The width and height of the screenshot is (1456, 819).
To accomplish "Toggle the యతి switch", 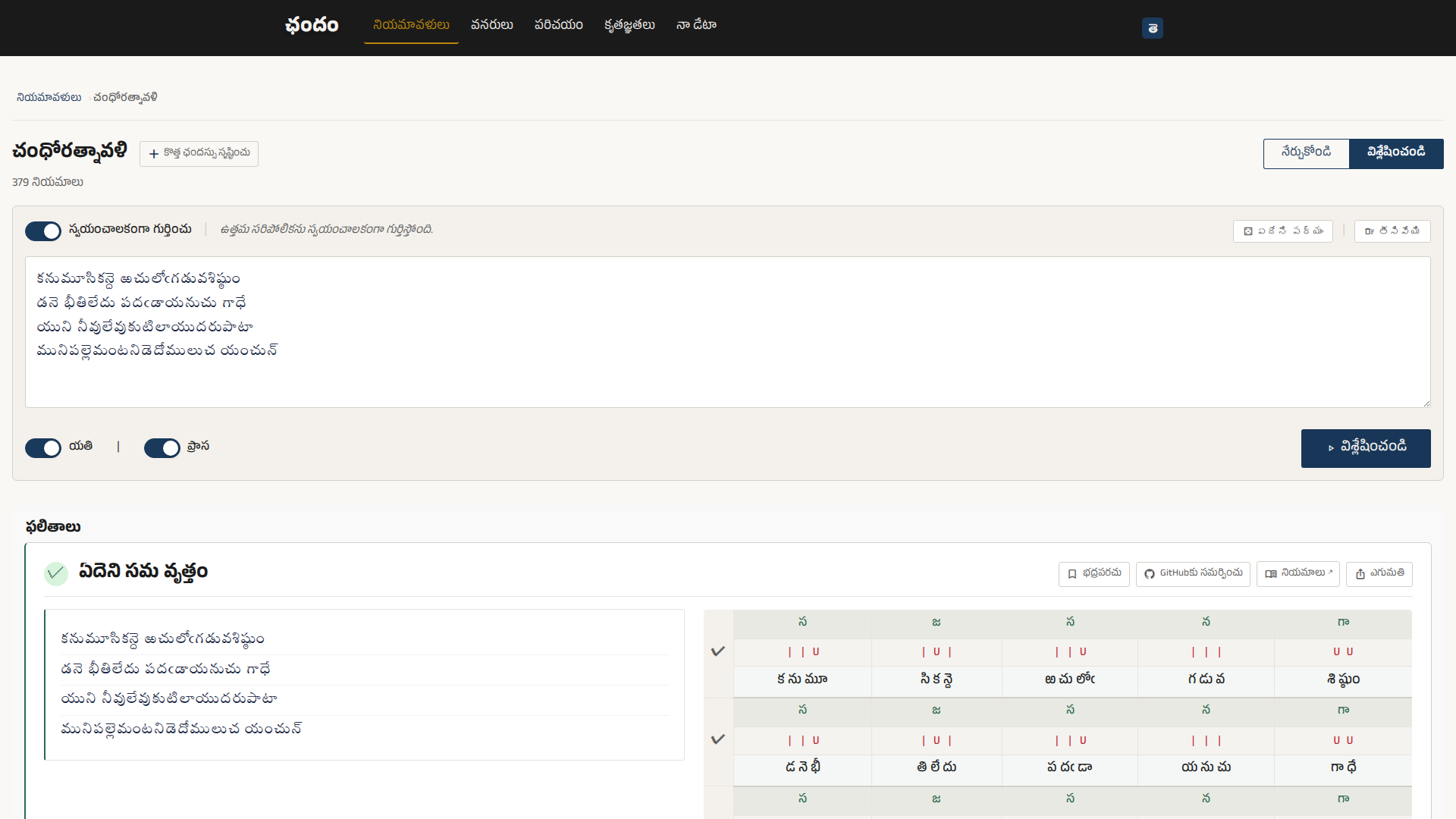I will click(43, 448).
